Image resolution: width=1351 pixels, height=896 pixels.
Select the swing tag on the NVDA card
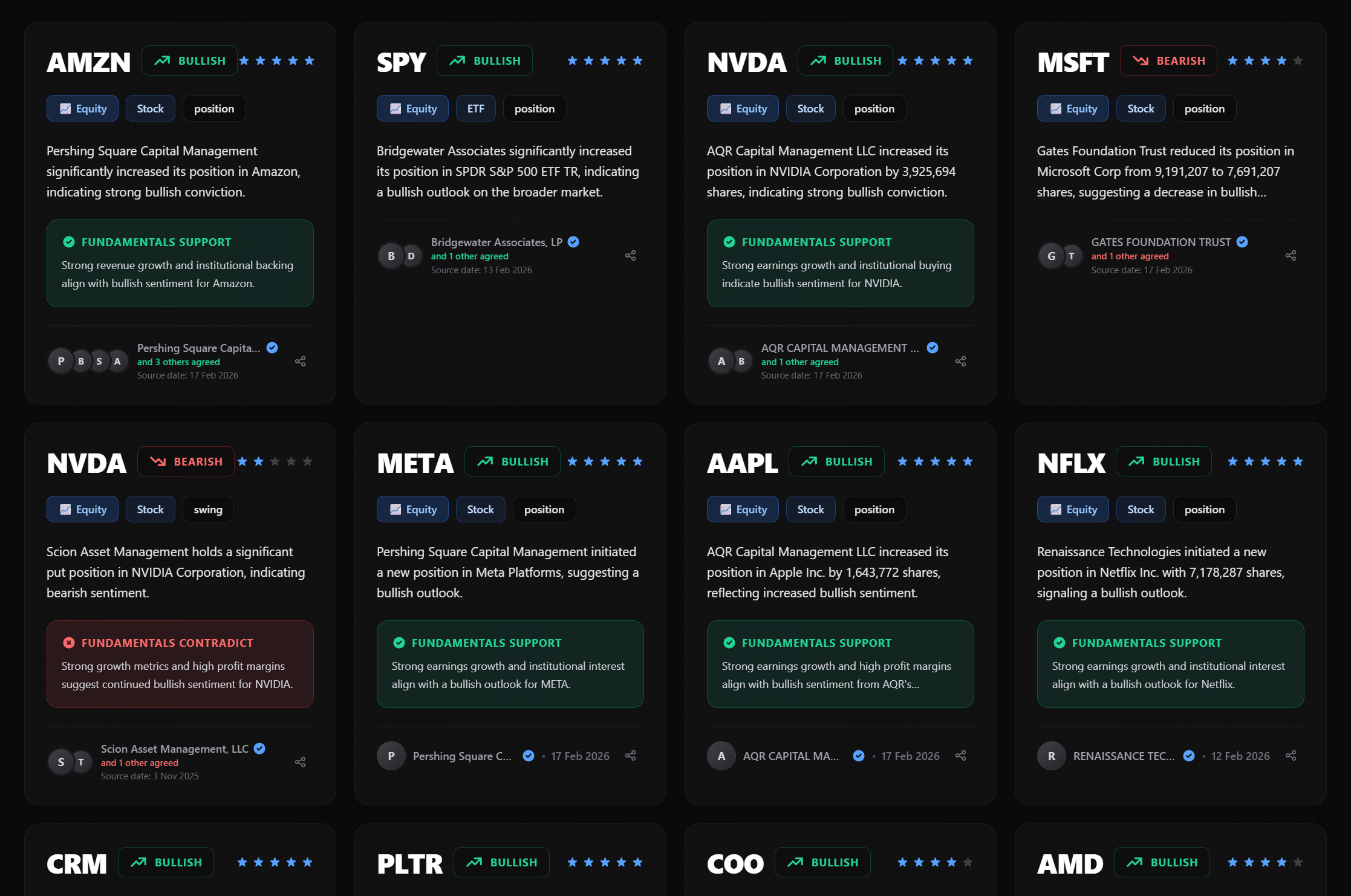(x=208, y=509)
